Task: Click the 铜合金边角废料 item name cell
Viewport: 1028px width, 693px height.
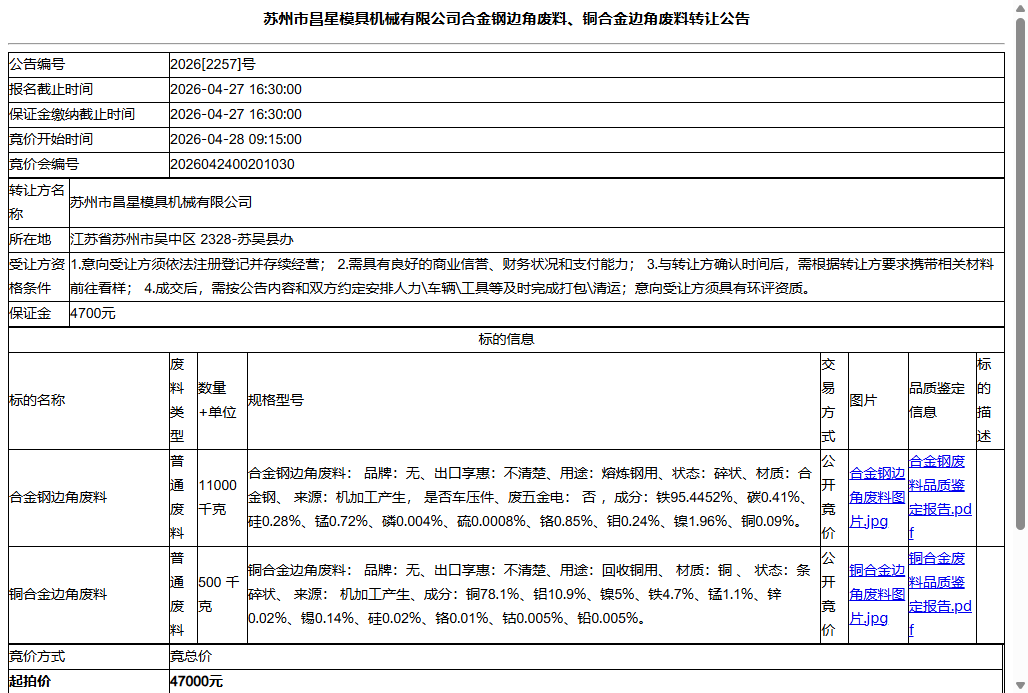Action: pos(89,595)
